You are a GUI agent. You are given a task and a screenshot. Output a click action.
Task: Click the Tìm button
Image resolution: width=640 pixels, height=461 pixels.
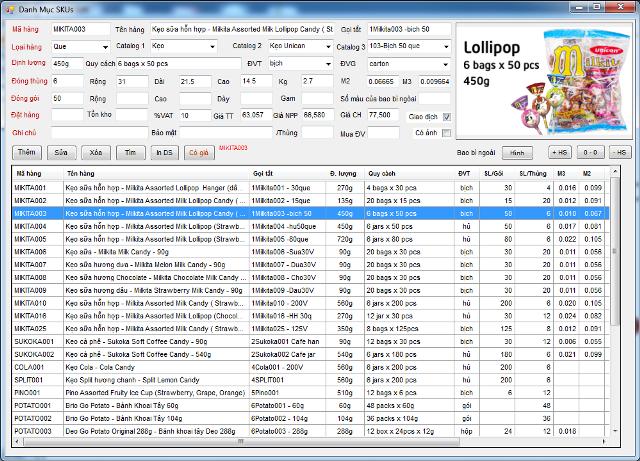click(131, 152)
